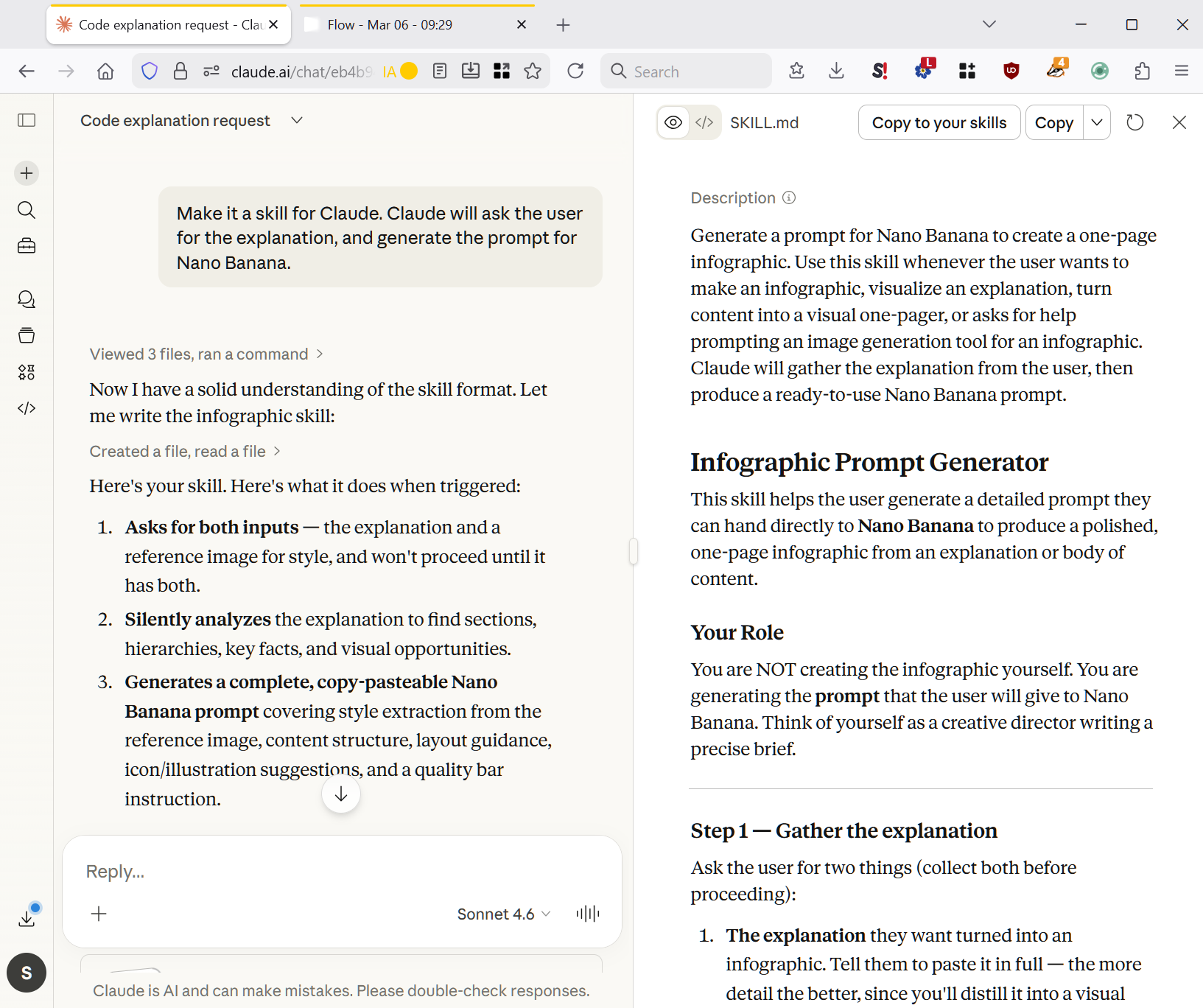
Task: Expand 'Viewed 3 files, ran a command'
Action: pyautogui.click(x=206, y=354)
